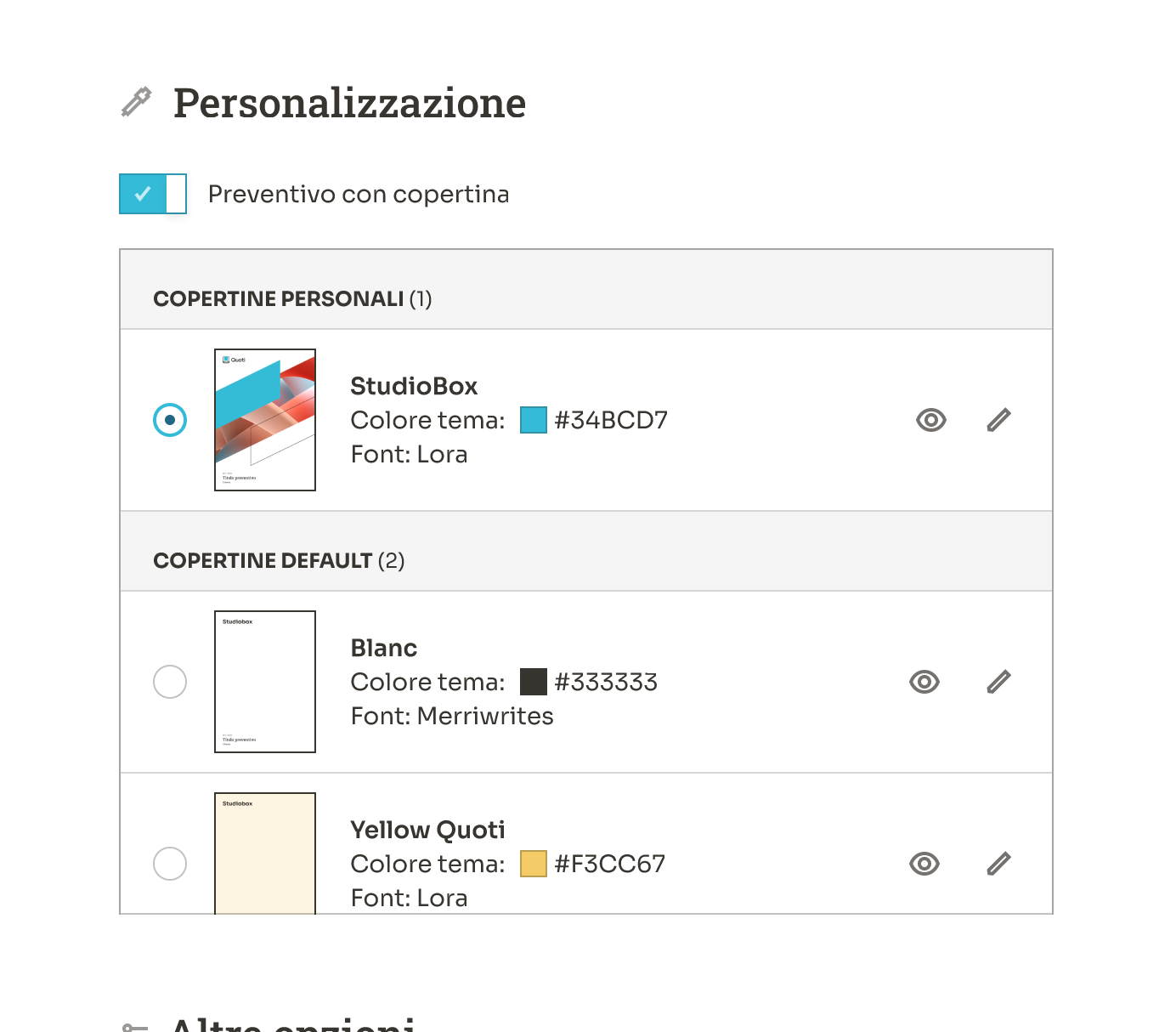Screen dimensions: 1176x1032
Task: Choose the Yellow Quoti radio button
Action: (170, 864)
